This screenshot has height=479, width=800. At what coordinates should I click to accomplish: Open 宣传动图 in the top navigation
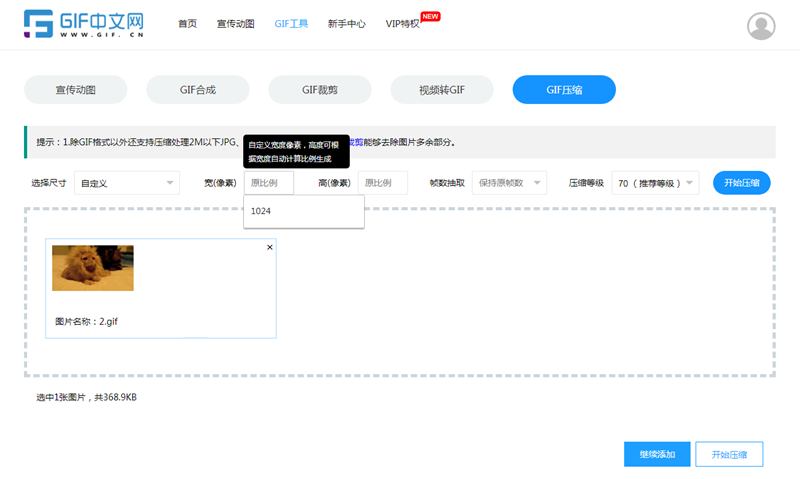[236, 24]
